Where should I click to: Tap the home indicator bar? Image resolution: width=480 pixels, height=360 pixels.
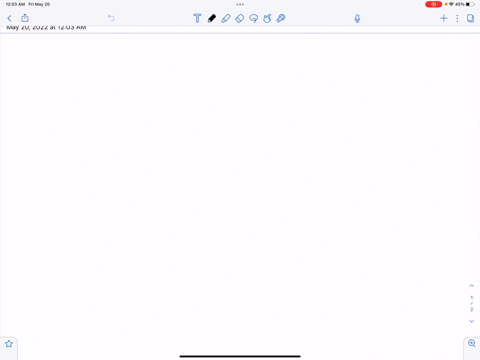[240, 356]
